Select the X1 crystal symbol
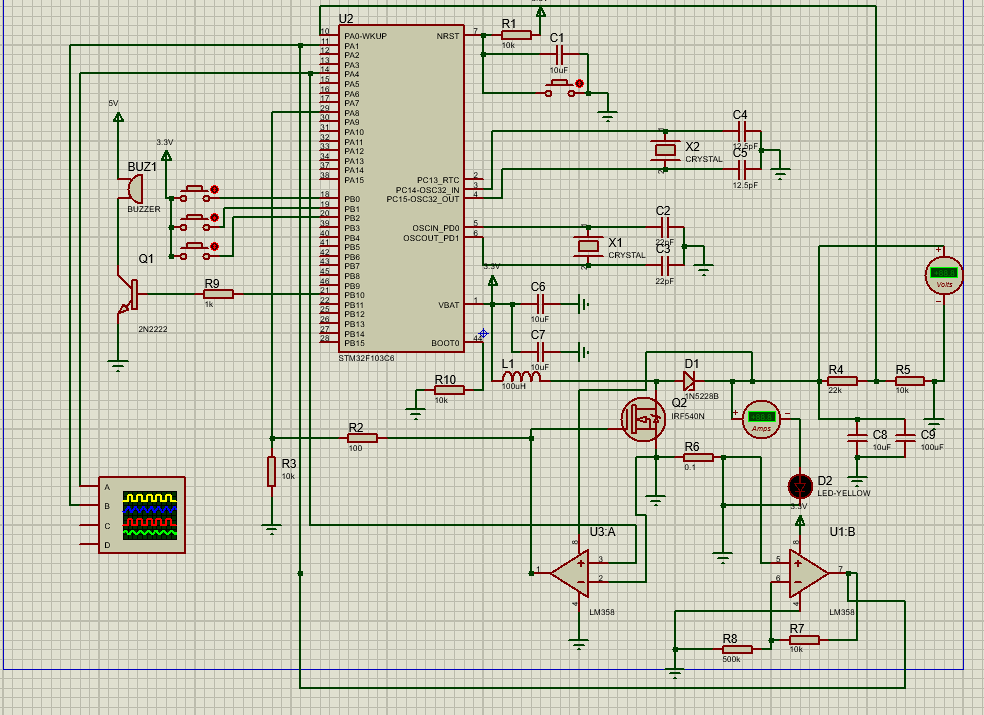The width and height of the screenshot is (984, 715). (x=587, y=245)
